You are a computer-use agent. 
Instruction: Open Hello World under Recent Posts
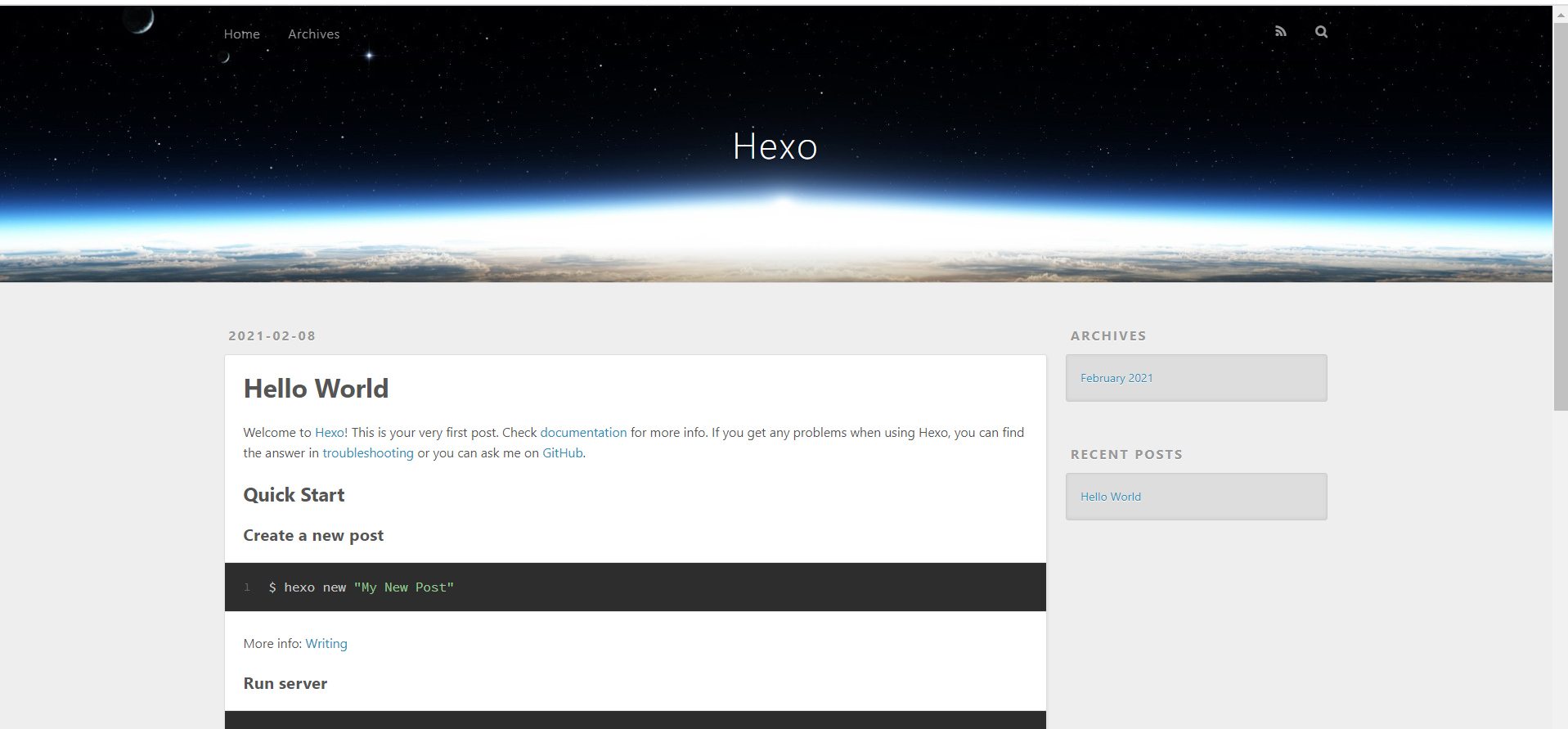click(1111, 497)
